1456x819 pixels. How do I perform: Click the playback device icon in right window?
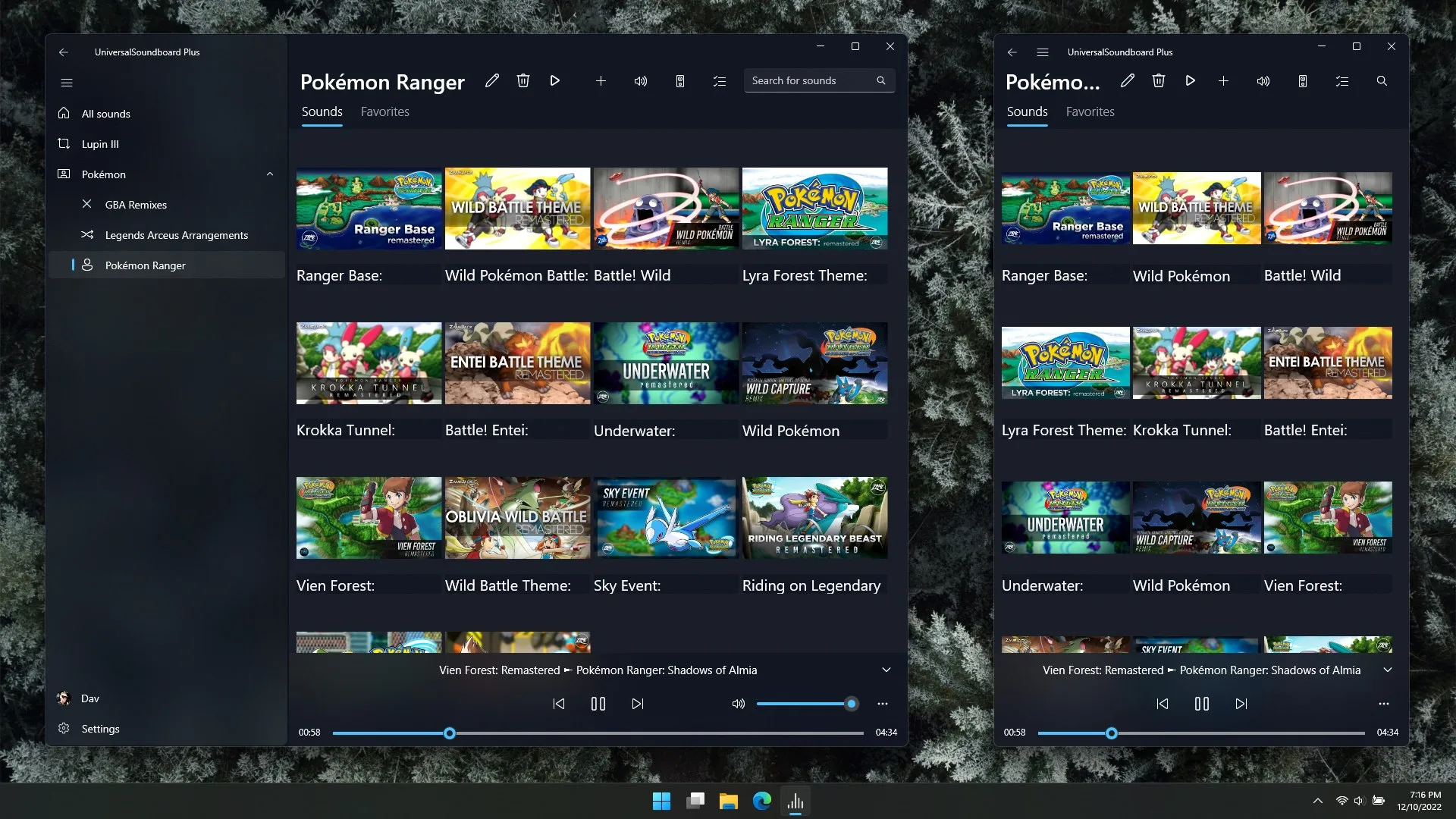pos(1303,80)
